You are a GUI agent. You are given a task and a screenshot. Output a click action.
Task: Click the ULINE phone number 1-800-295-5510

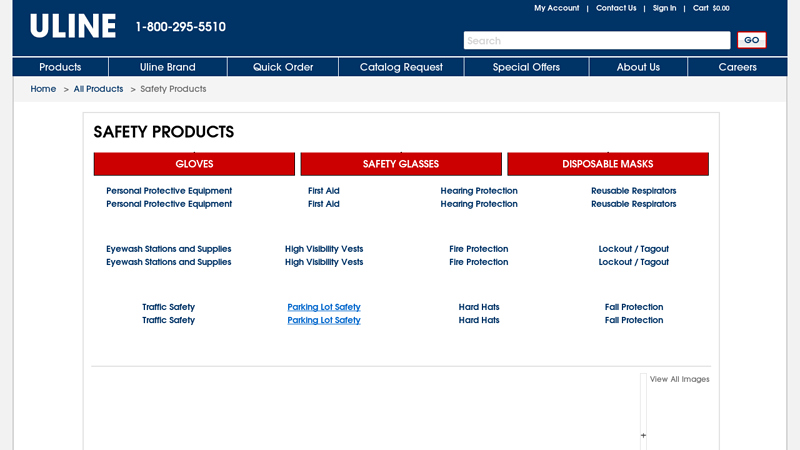point(181,27)
